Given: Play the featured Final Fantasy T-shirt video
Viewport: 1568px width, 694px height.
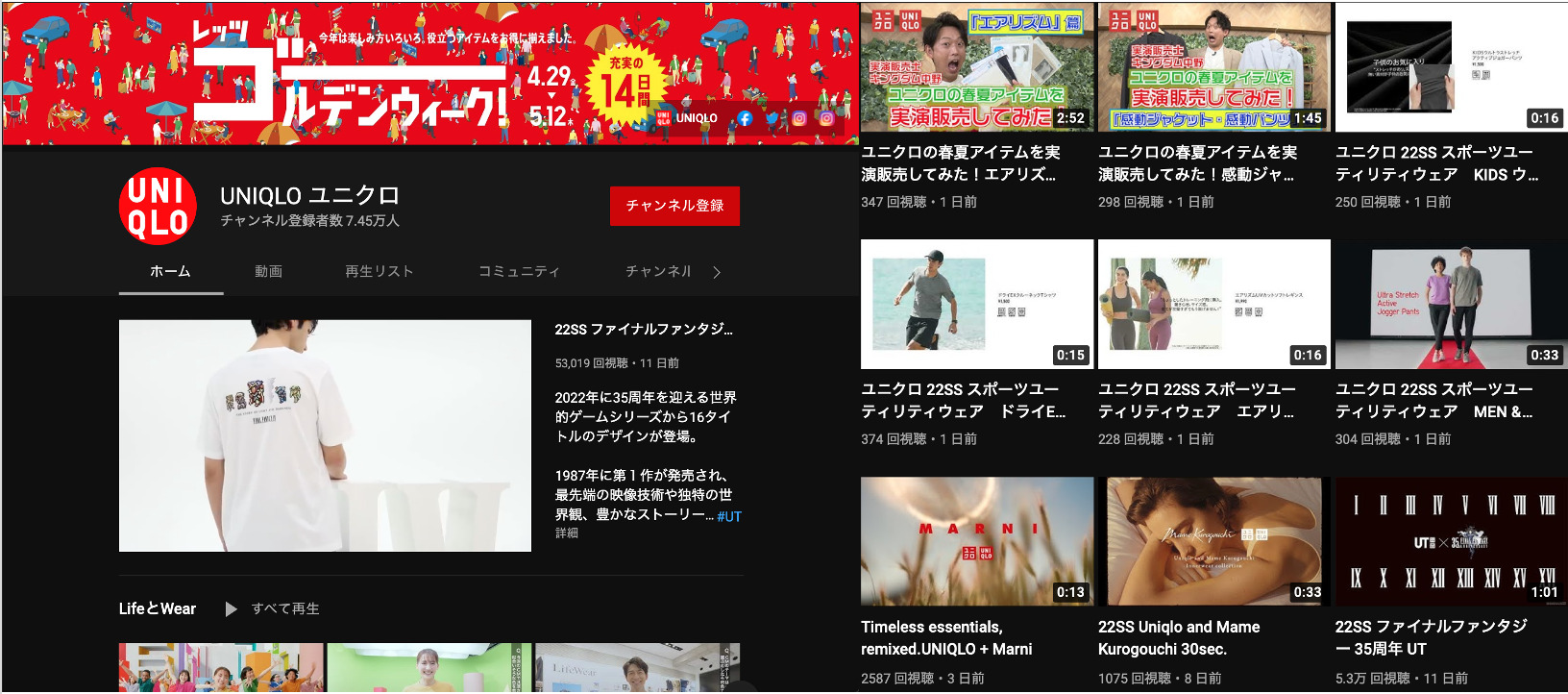Looking at the screenshot, I should click(325, 435).
